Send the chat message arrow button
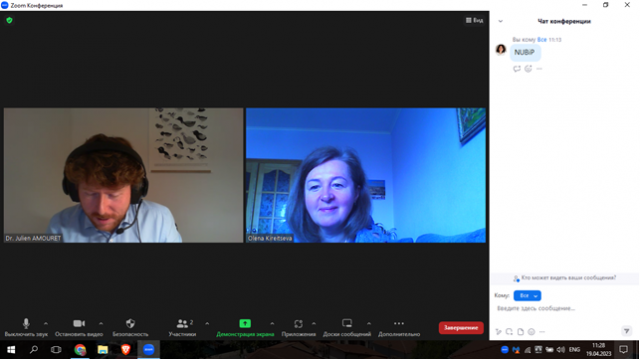This screenshot has height=360, width=640. (x=627, y=331)
